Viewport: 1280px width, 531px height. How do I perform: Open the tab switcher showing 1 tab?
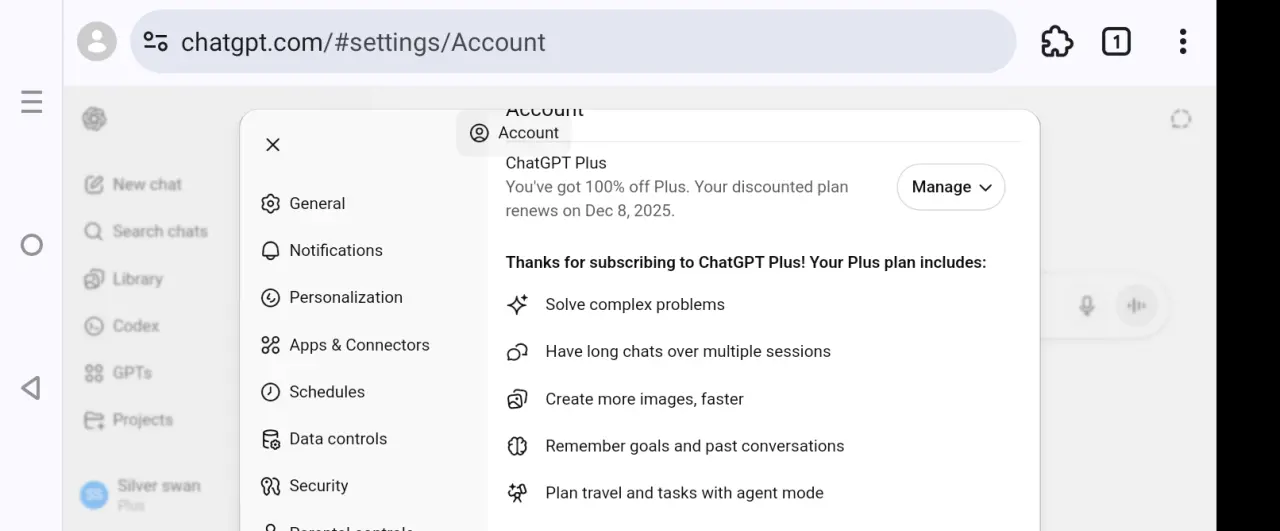click(x=1116, y=42)
